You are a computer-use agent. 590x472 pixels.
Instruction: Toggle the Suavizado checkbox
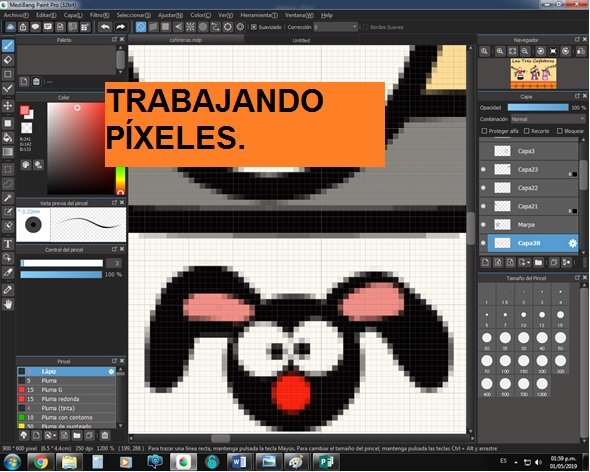254,27
